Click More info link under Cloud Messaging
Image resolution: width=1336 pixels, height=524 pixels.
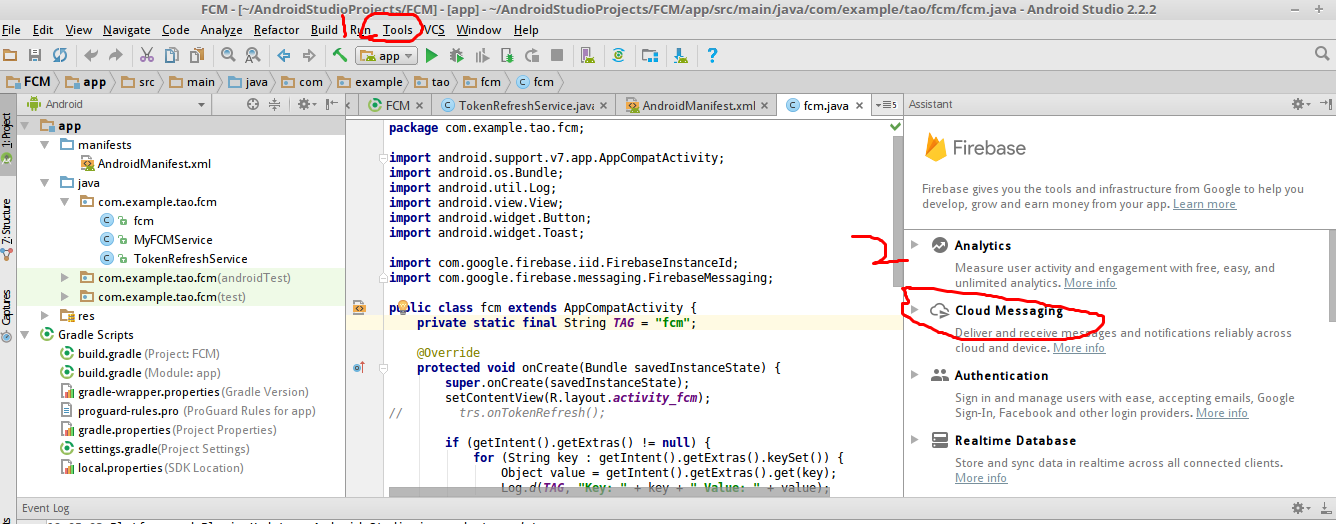(x=1078, y=348)
